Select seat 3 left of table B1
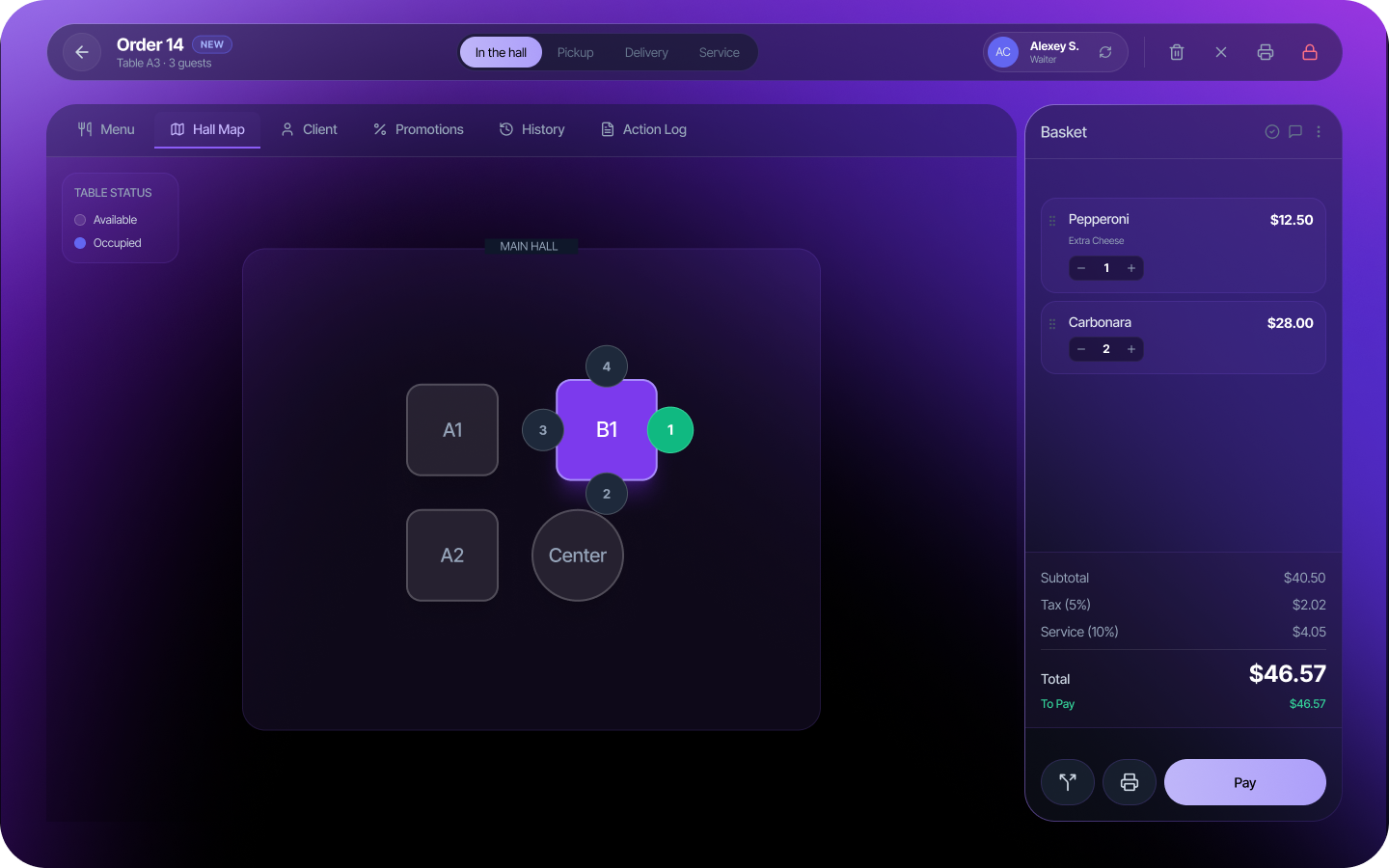This screenshot has height=868, width=1389. tap(543, 430)
